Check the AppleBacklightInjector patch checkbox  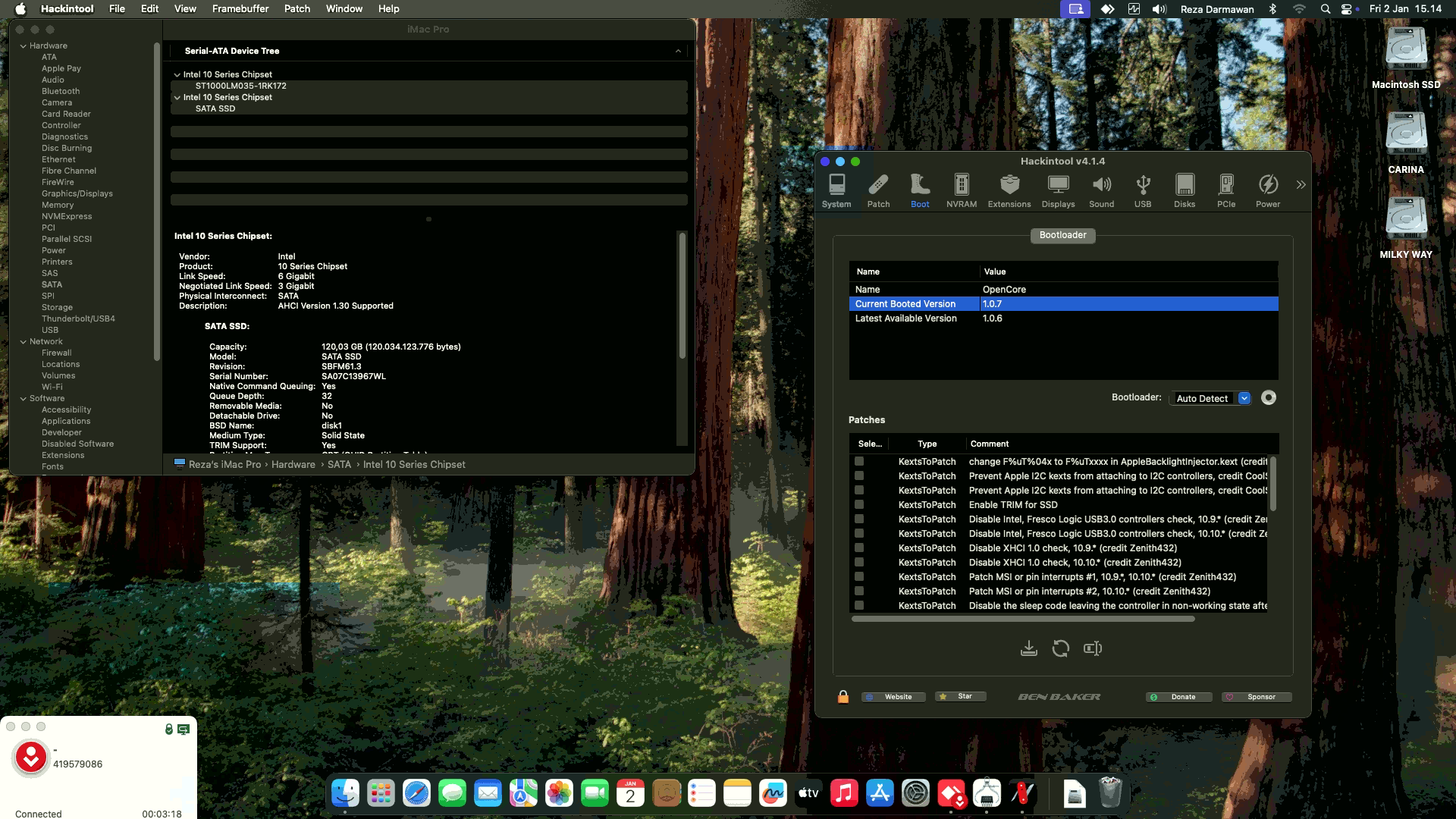click(859, 461)
